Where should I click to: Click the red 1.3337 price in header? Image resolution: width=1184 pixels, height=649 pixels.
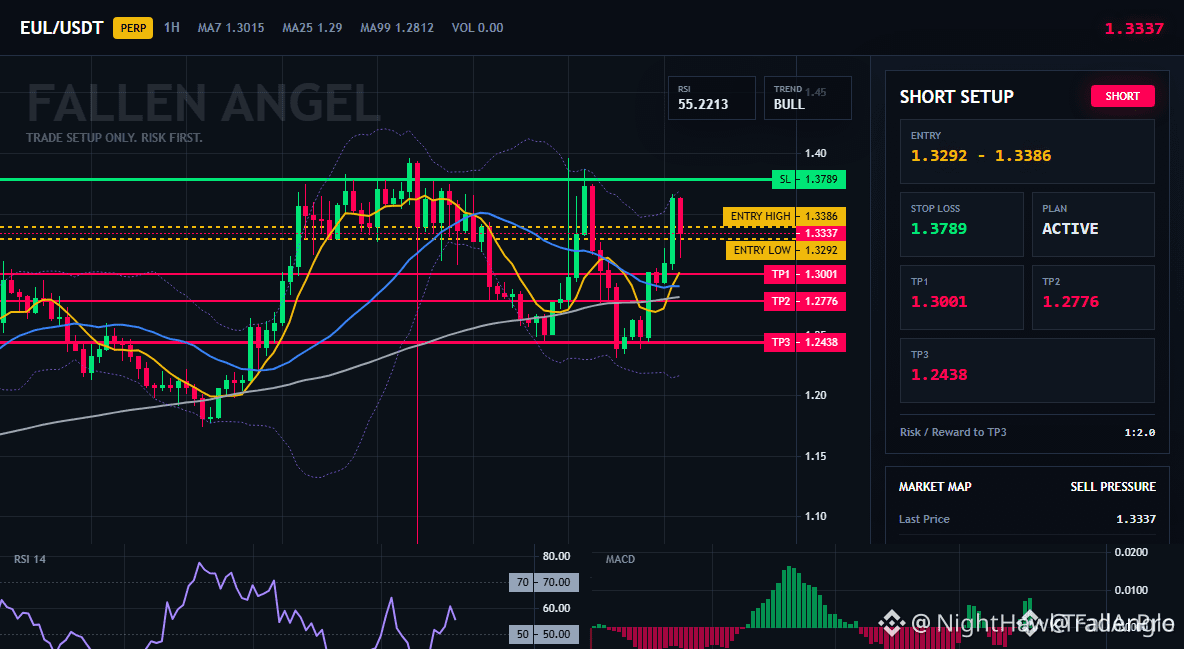click(x=1134, y=29)
